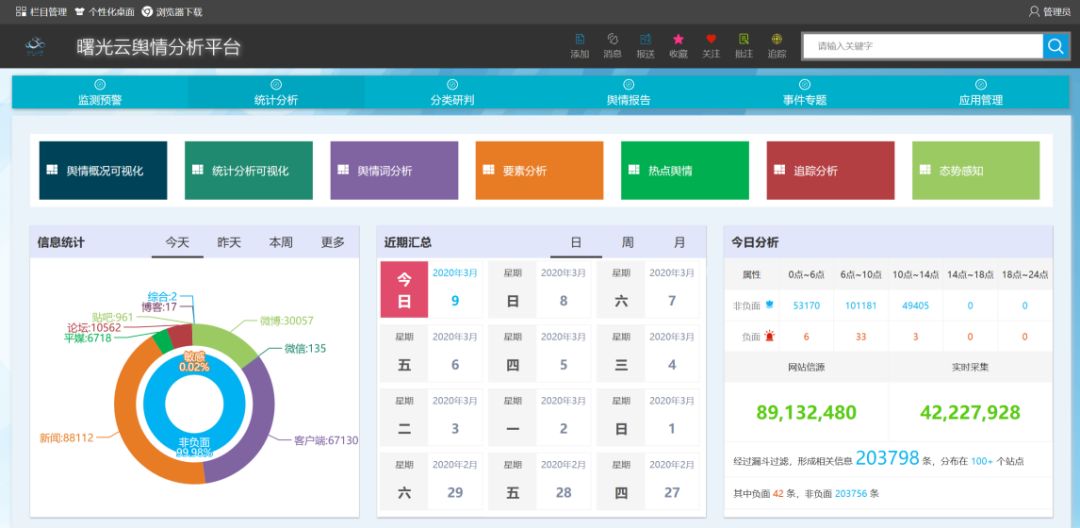Expand the 舆情报告 navigation menu
Image resolution: width=1080 pixels, height=528 pixels.
[x=628, y=93]
